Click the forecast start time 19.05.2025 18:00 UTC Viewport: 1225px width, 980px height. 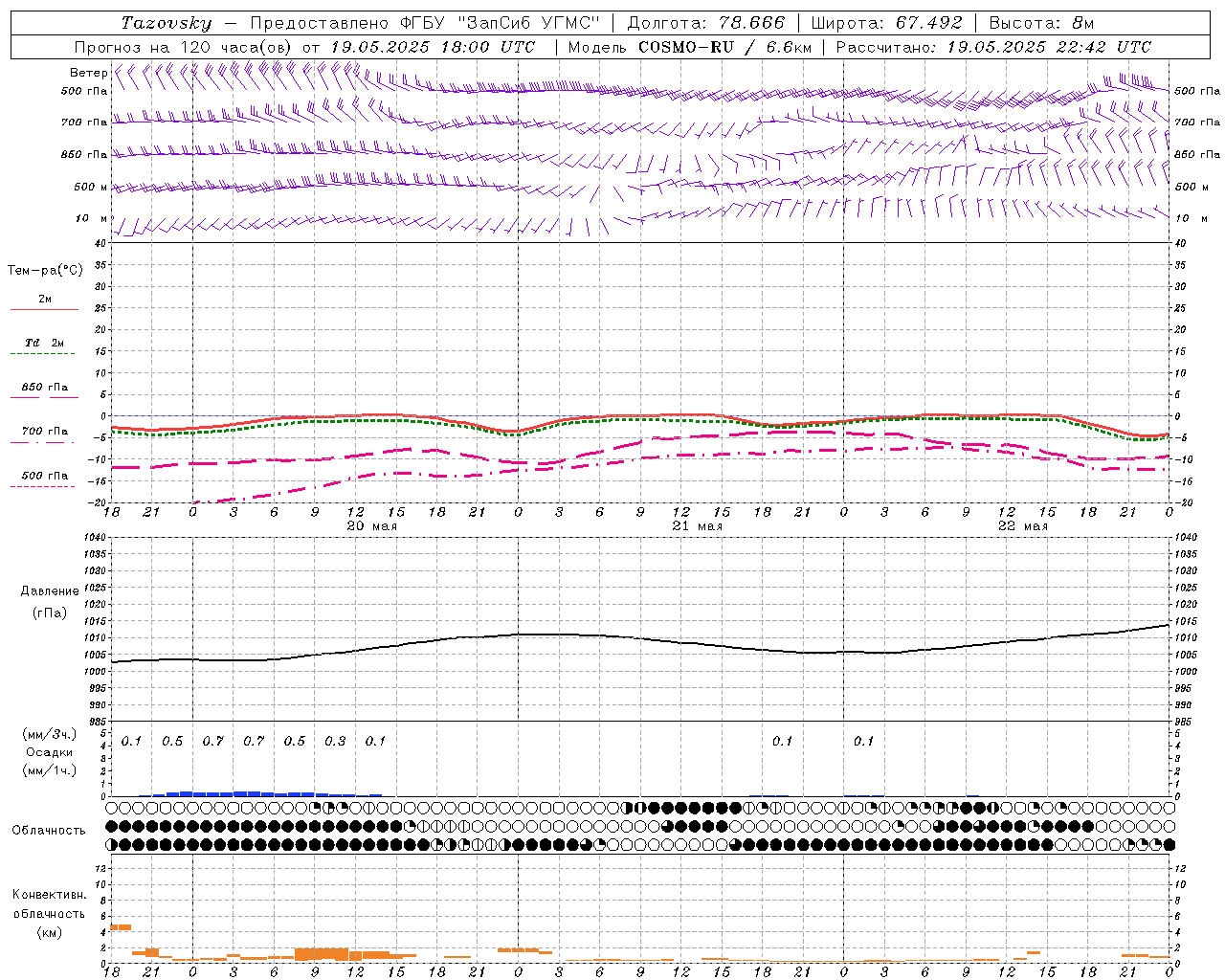[433, 47]
